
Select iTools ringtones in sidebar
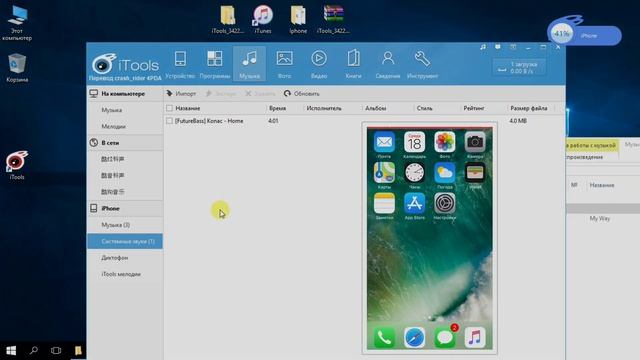tap(121, 274)
